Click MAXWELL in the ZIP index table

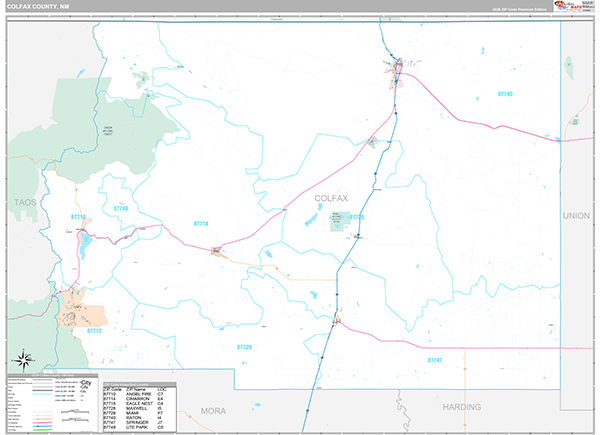tap(136, 408)
